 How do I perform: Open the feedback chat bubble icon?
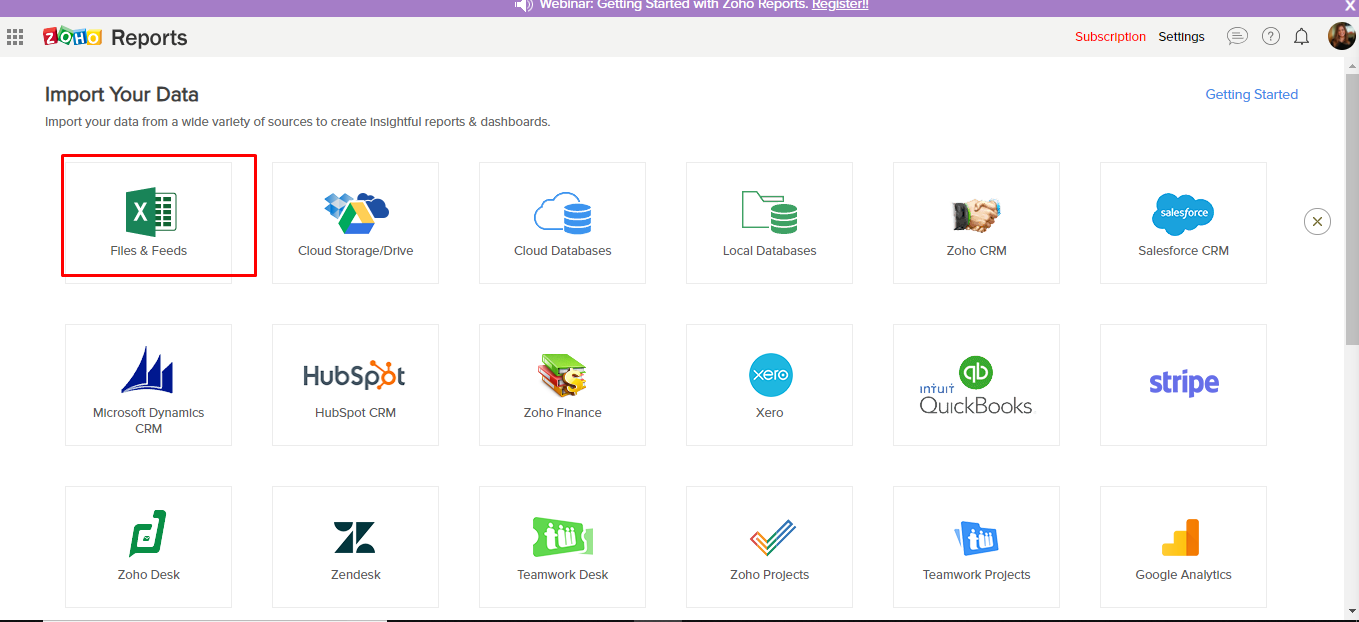1237,37
